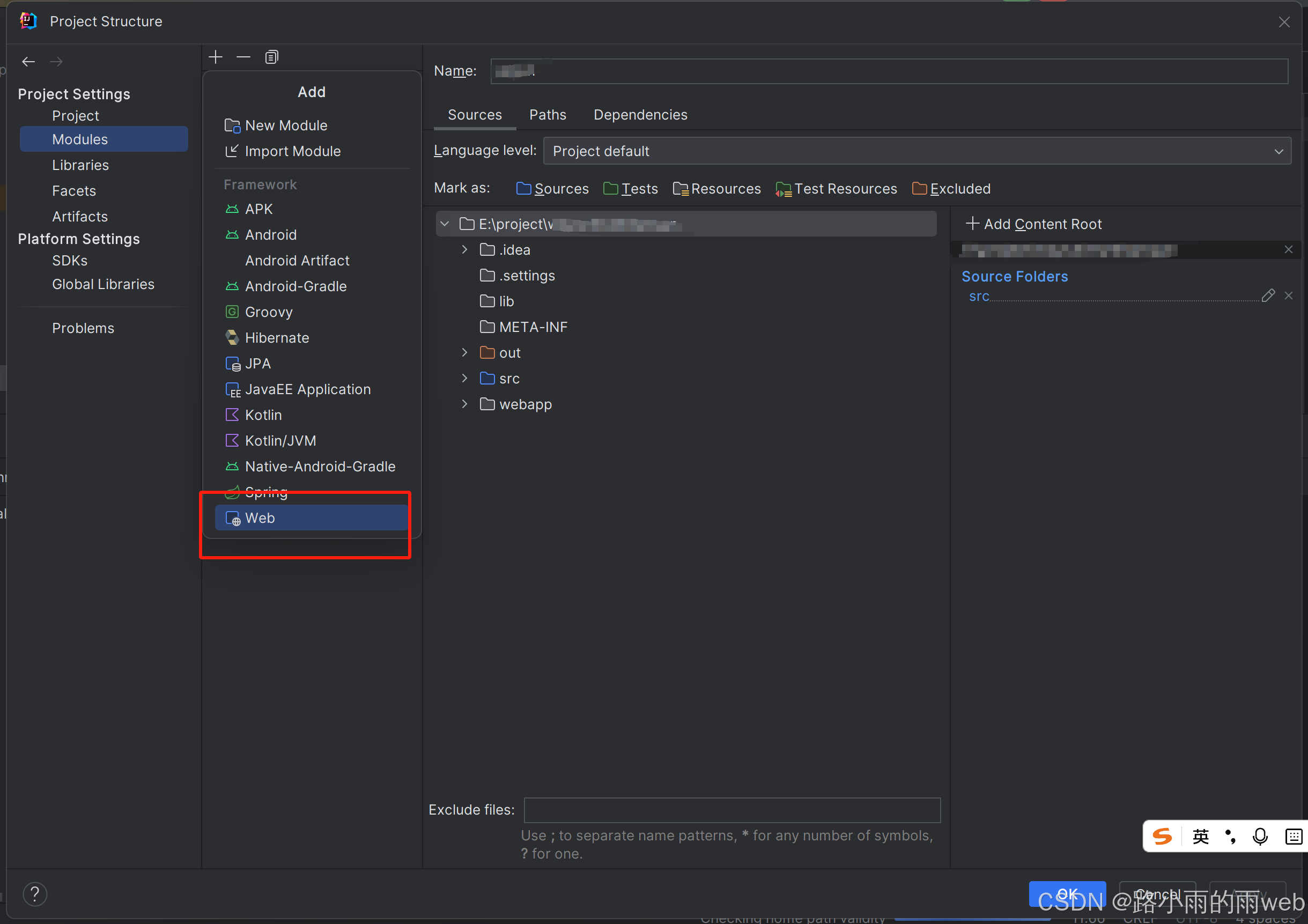Click the help question mark icon
The height and width of the screenshot is (924, 1308).
tap(35, 894)
